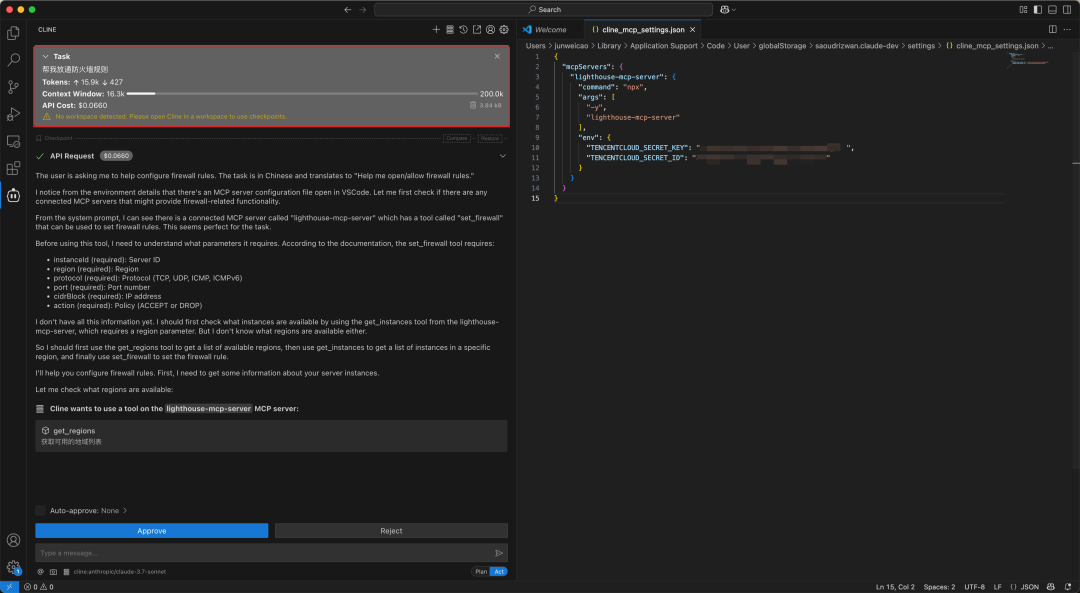
Task: Pop Cline out into editor icon
Action: [477, 30]
